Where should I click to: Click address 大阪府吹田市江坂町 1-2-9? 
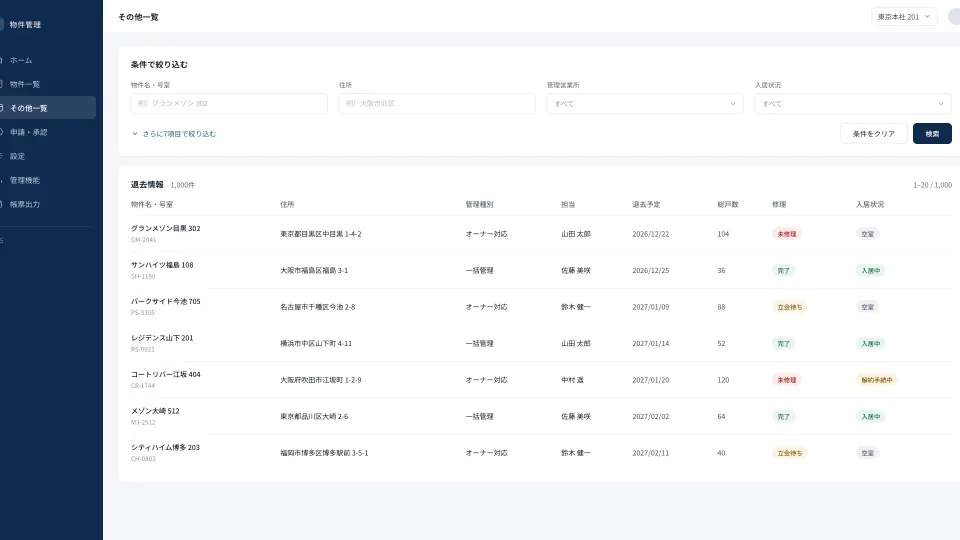click(321, 380)
